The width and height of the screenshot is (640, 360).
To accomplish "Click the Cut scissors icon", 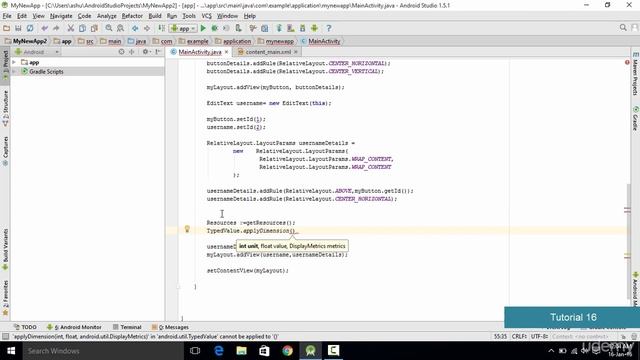I will coord(71,28).
